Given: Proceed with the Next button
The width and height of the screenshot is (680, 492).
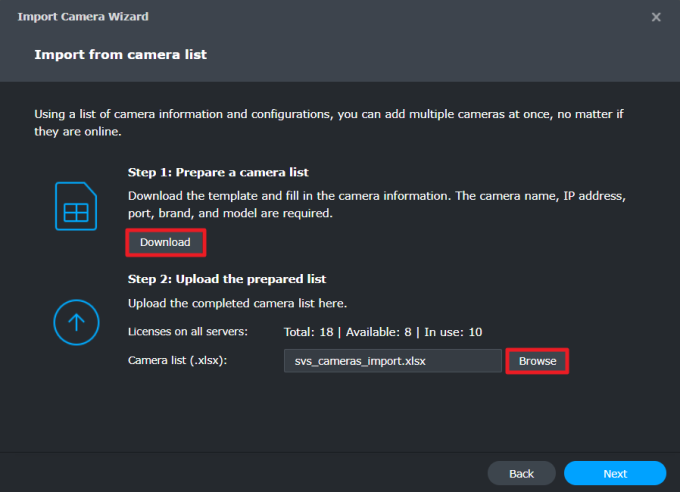Looking at the screenshot, I should (x=614, y=473).
